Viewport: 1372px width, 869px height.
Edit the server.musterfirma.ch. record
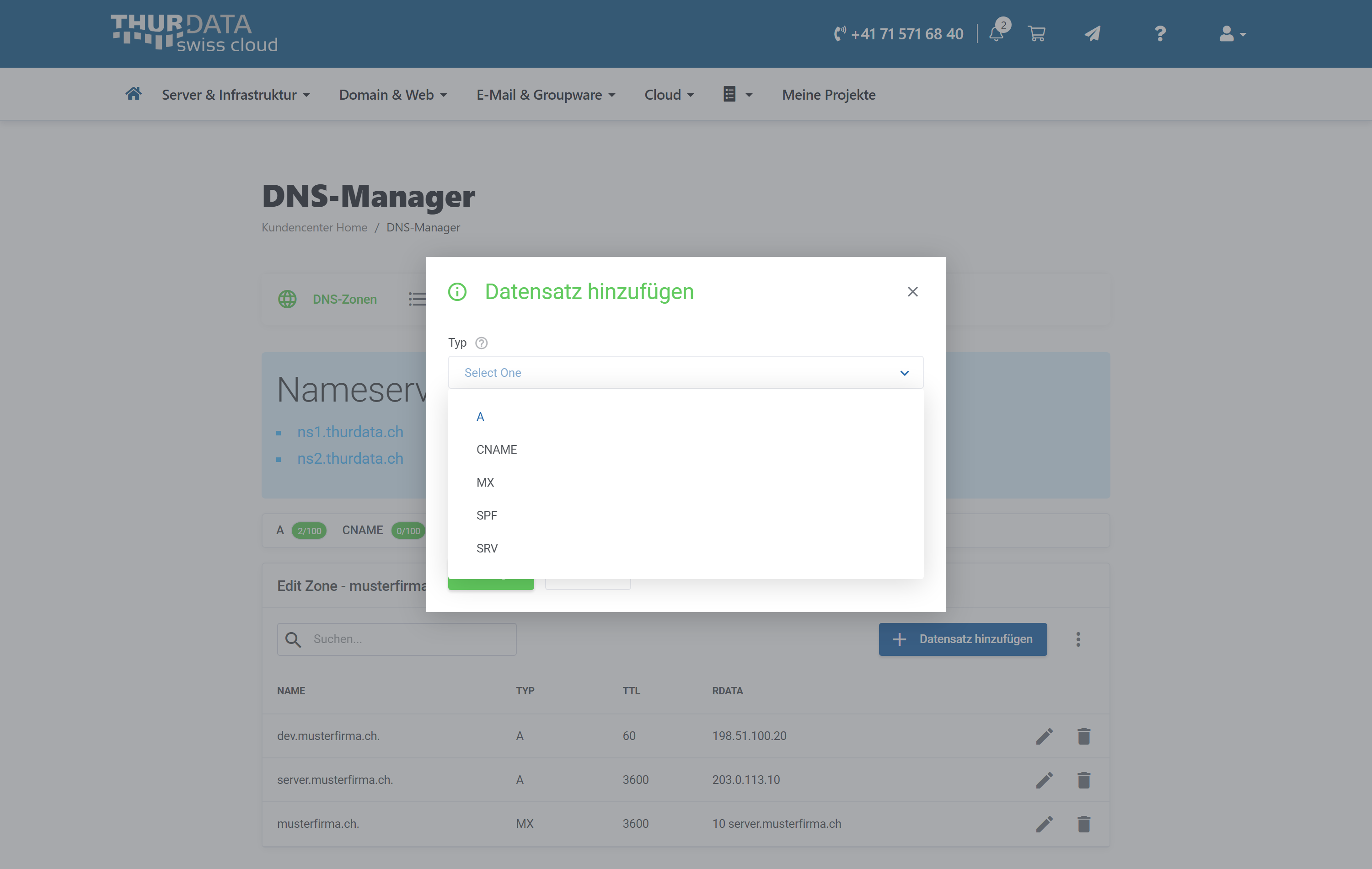pos(1045,780)
